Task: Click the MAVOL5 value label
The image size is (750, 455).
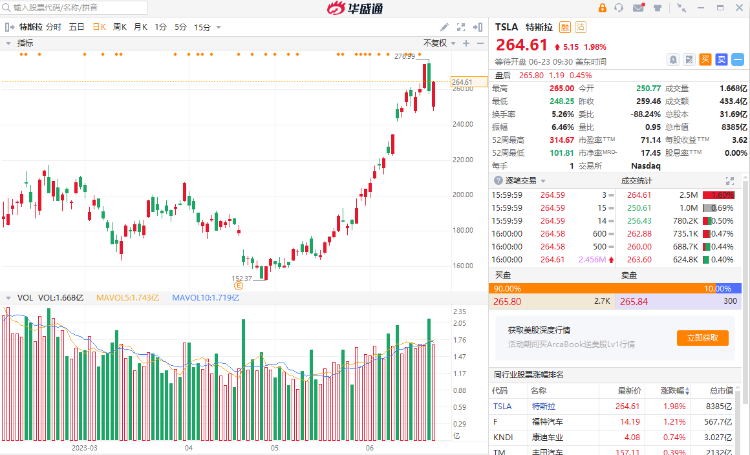Action: click(x=128, y=298)
